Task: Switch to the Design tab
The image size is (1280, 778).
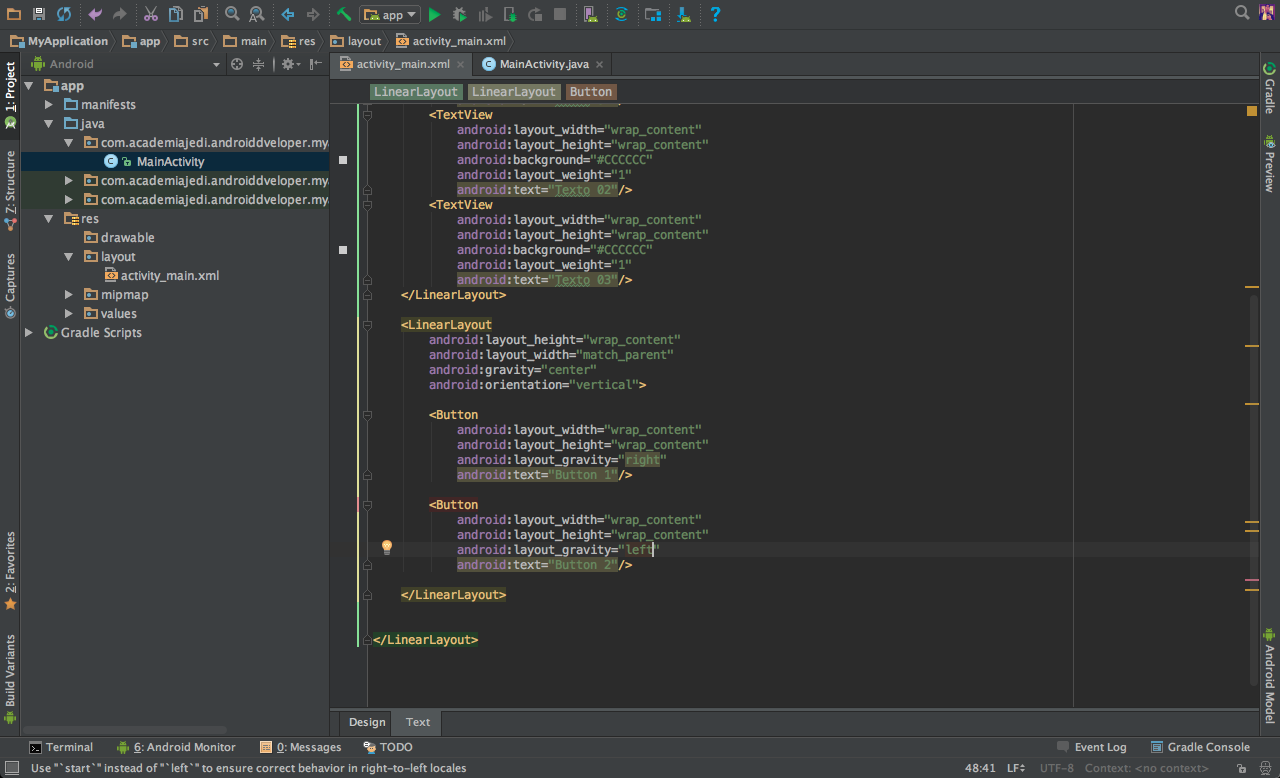Action: click(x=367, y=722)
